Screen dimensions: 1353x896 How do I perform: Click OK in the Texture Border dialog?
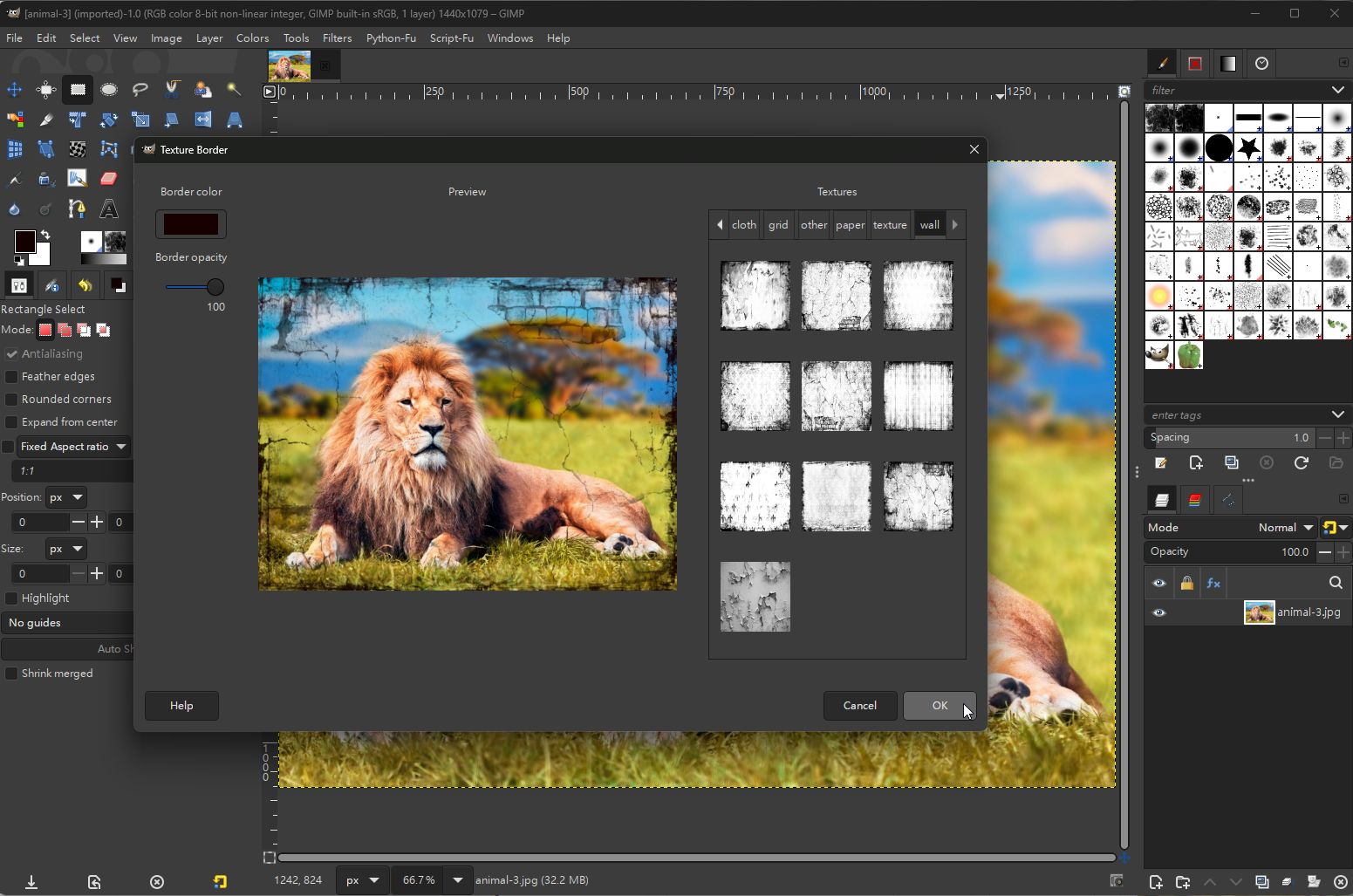tap(939, 706)
